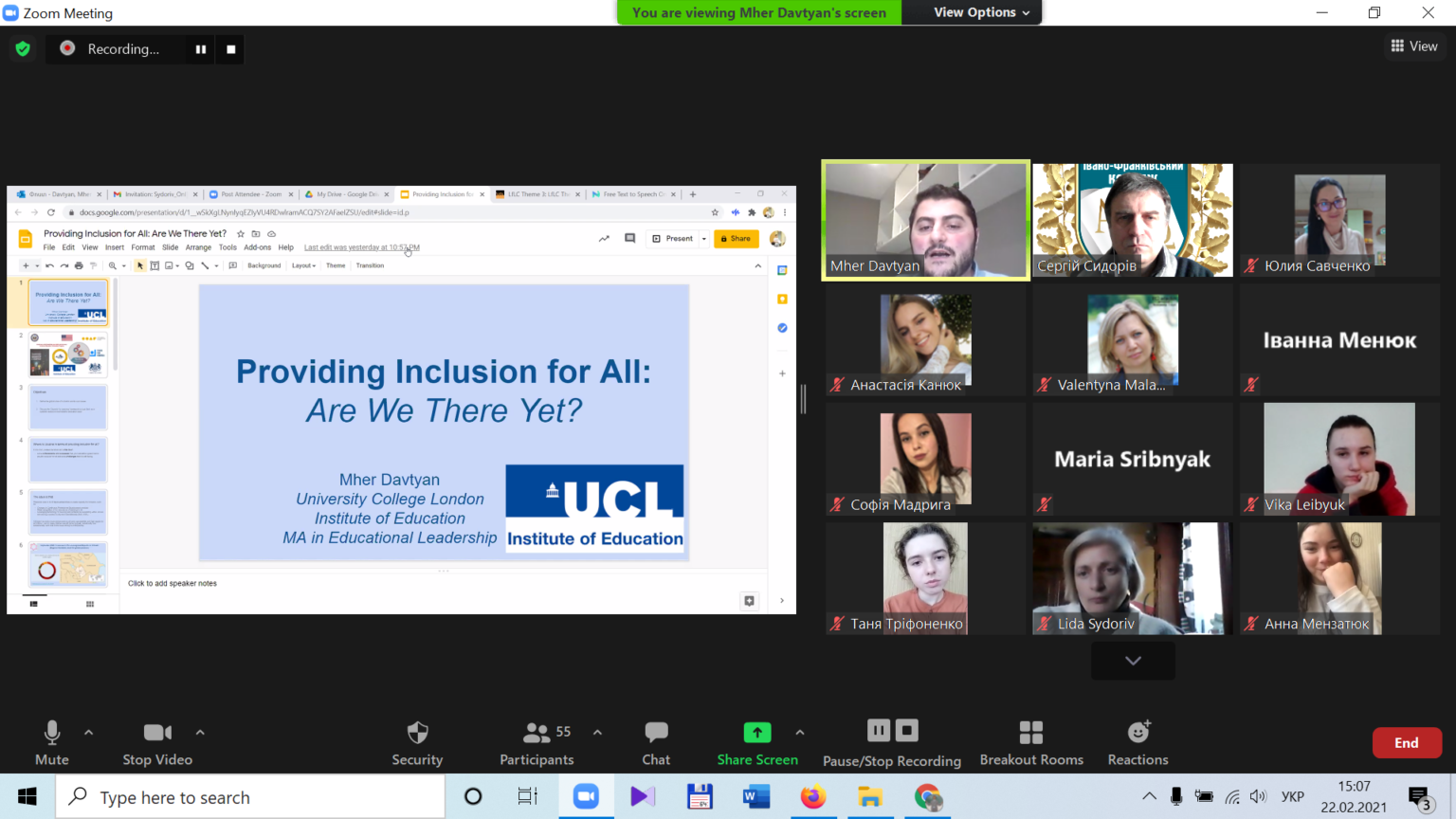Open the Chat panel
Screen dimensions: 1456x819
[656, 743]
